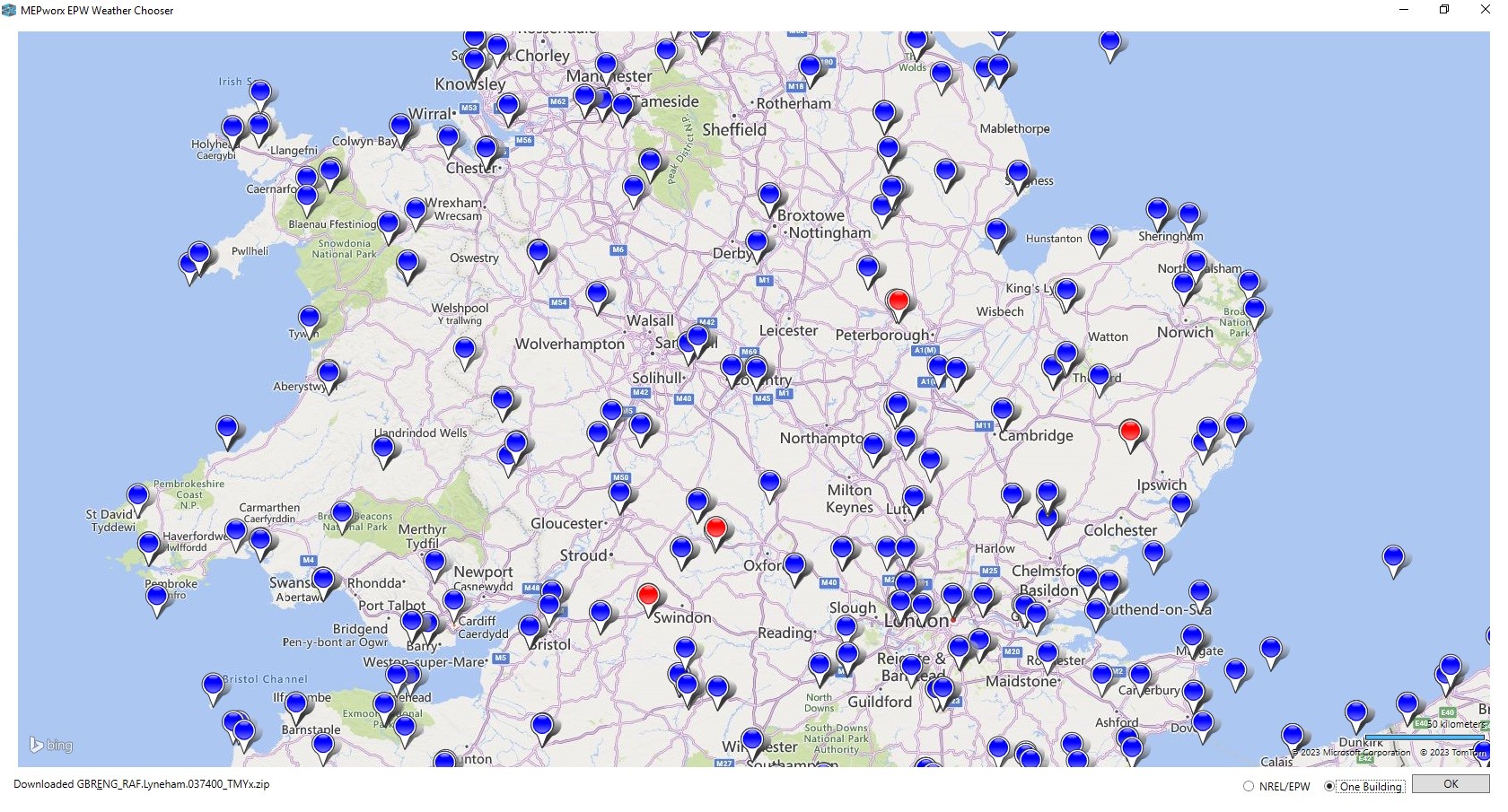Choose the pin right of Oswestry label
Screen dimensions: 1508x812
pos(539,256)
